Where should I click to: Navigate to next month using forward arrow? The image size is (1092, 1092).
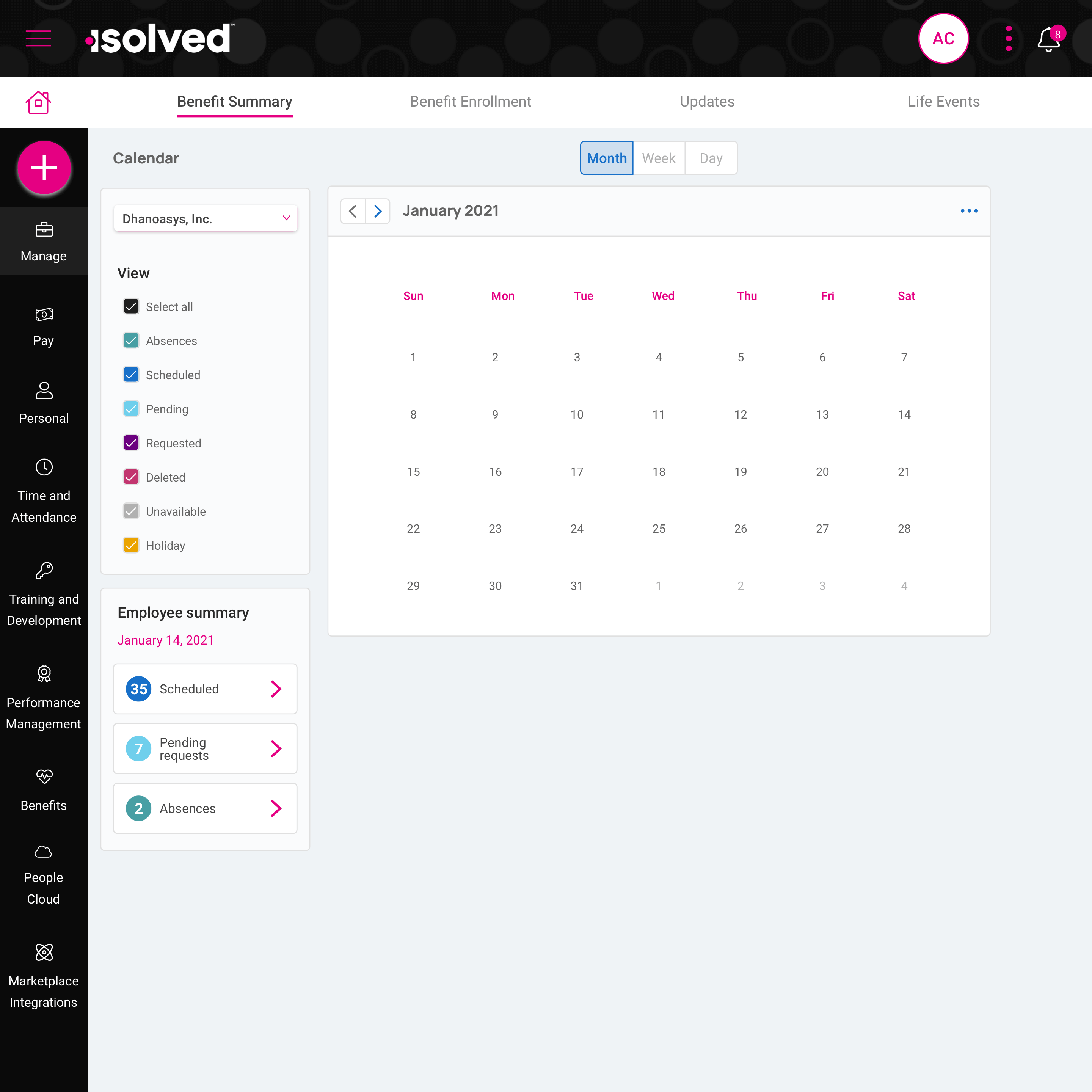[378, 211]
